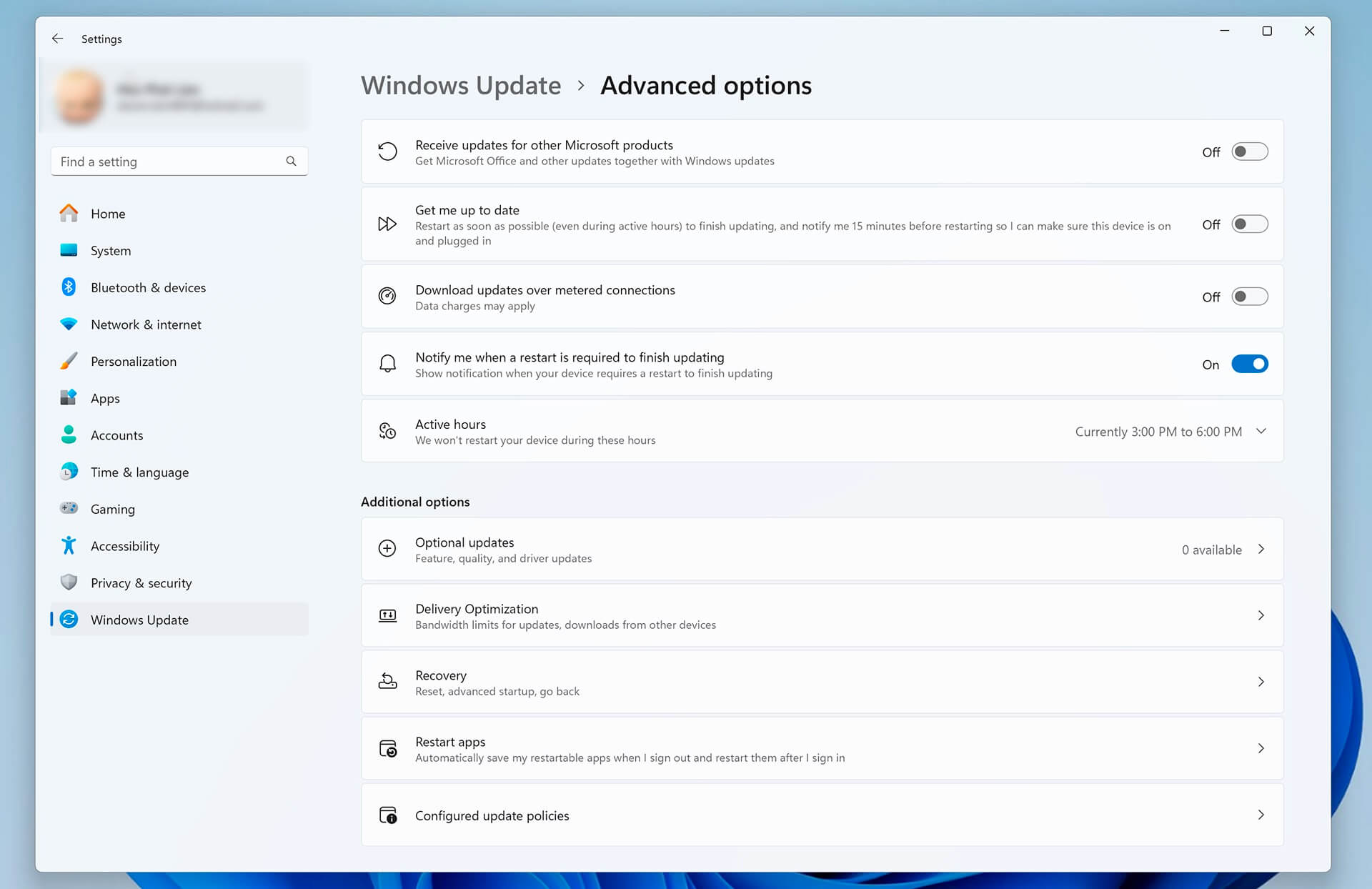Click the user avatar picture
This screenshot has width=1372, height=889.
pos(79,97)
